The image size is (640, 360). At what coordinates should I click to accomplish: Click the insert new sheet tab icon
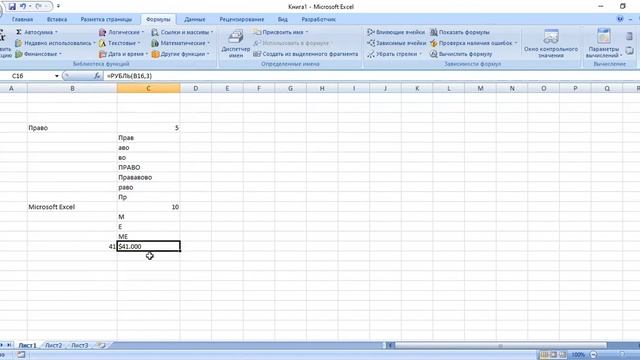pyautogui.click(x=102, y=345)
